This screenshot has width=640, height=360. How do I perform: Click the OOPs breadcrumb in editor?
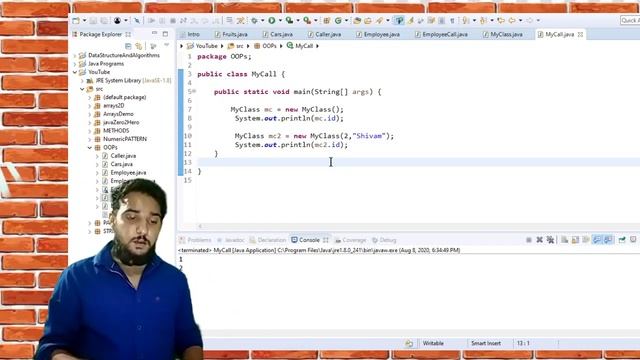[x=269, y=46]
